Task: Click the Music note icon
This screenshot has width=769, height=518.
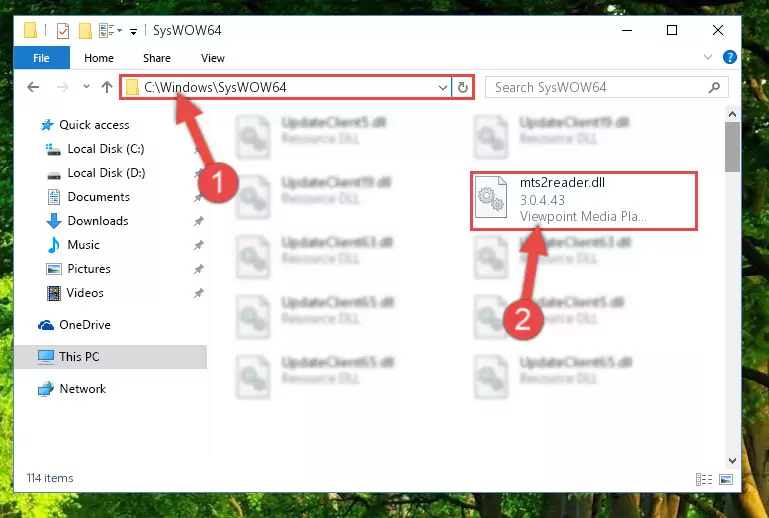Action: click(53, 245)
